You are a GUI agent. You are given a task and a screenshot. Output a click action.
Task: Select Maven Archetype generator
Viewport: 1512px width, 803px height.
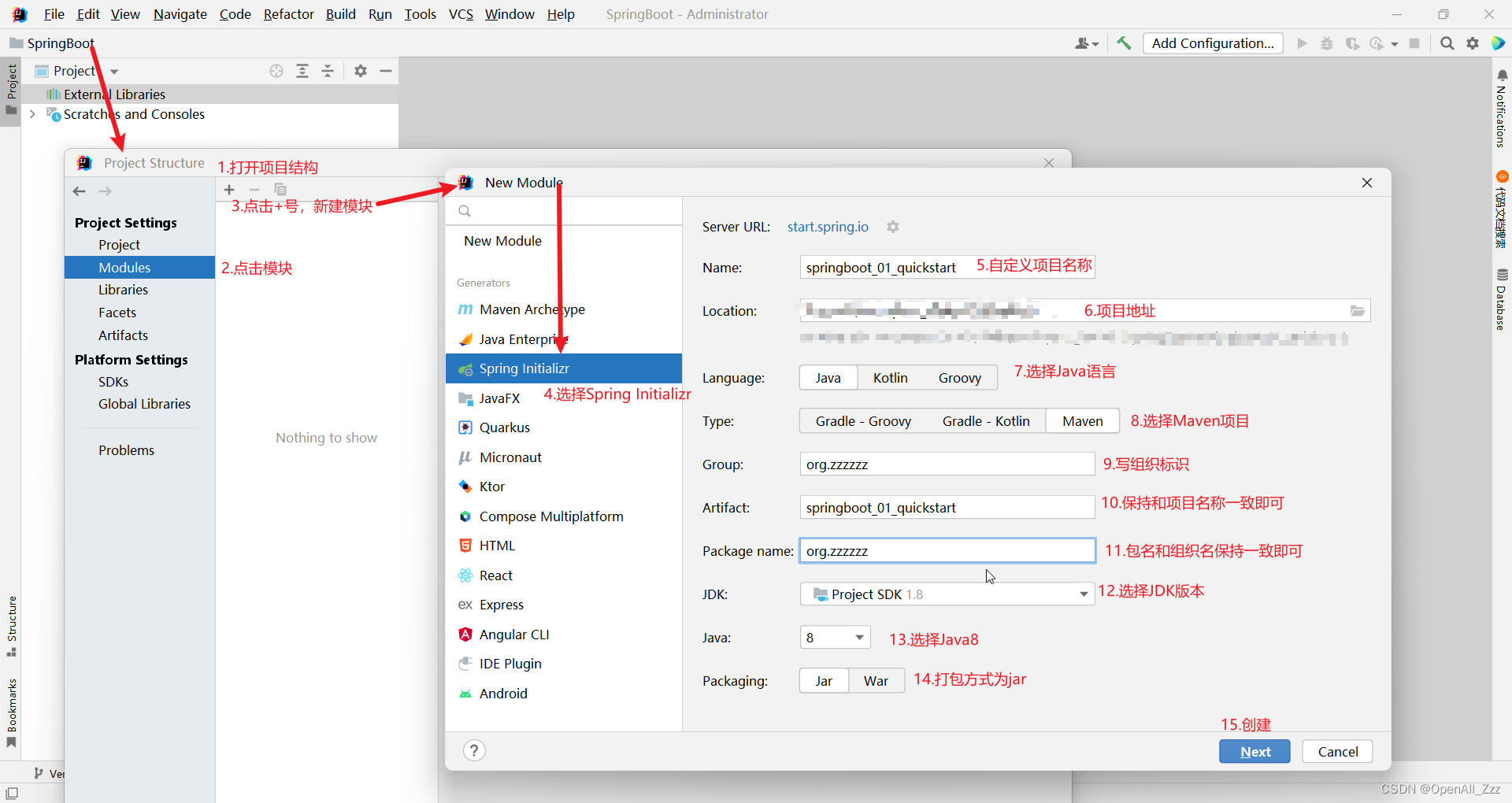pyautogui.click(x=564, y=309)
